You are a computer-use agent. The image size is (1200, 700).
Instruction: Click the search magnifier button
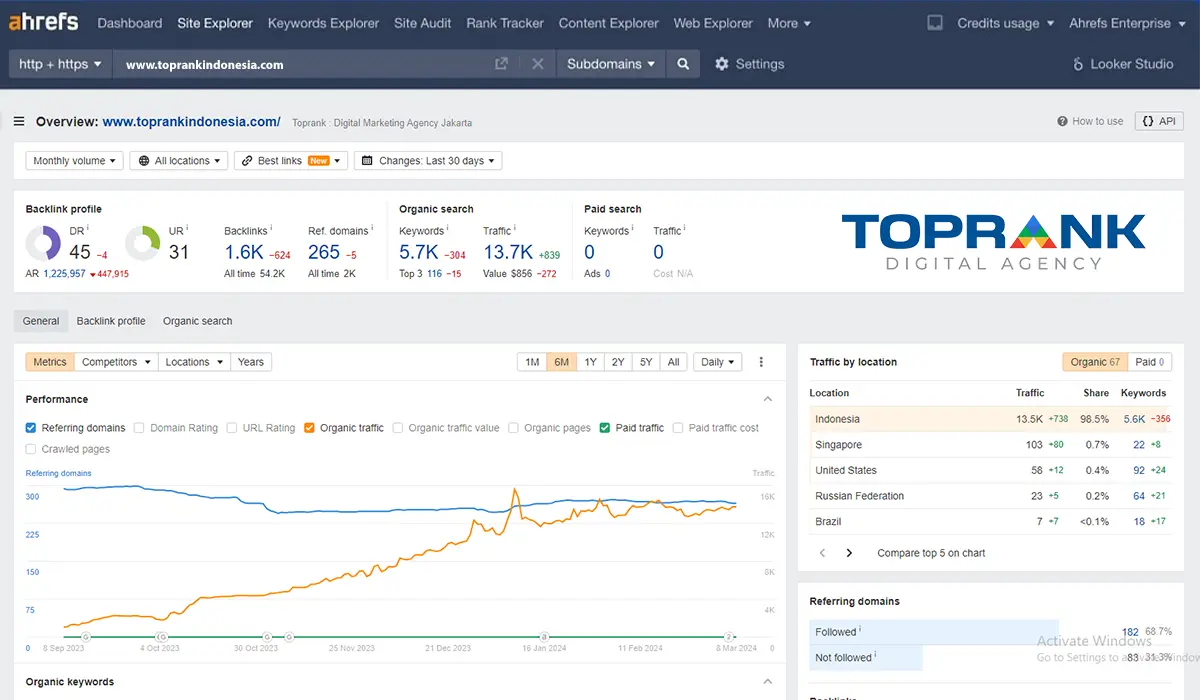683,64
